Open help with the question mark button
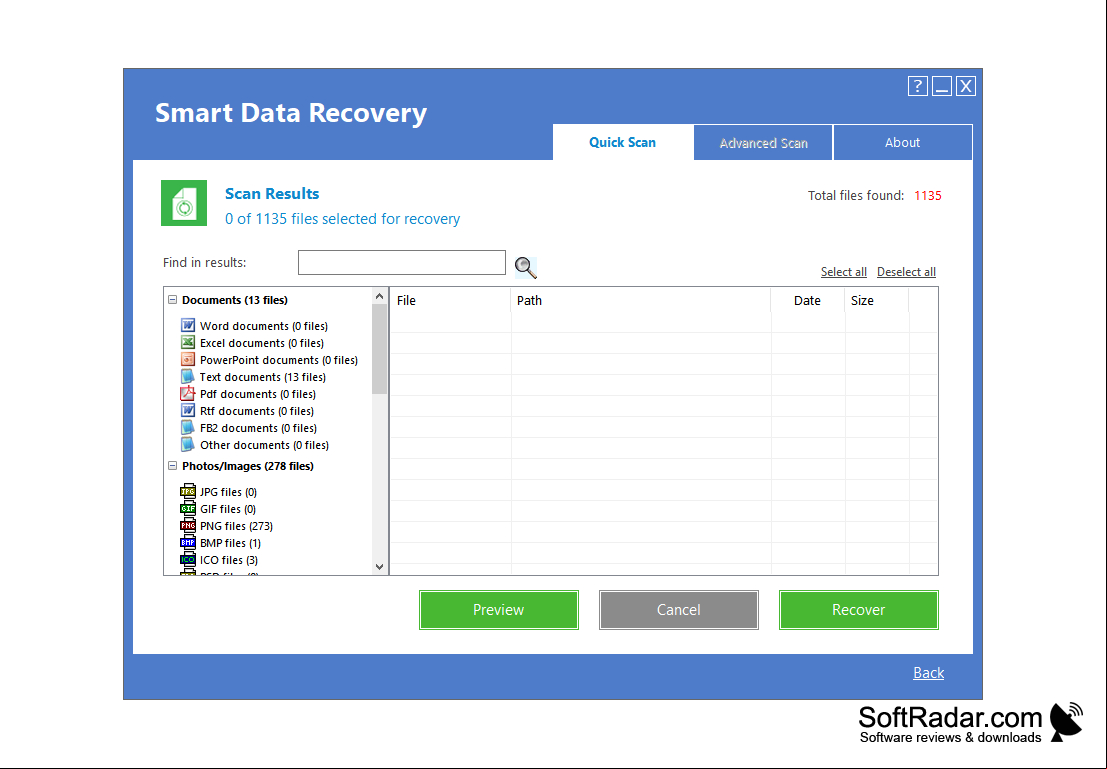This screenshot has width=1107, height=769. click(917, 86)
